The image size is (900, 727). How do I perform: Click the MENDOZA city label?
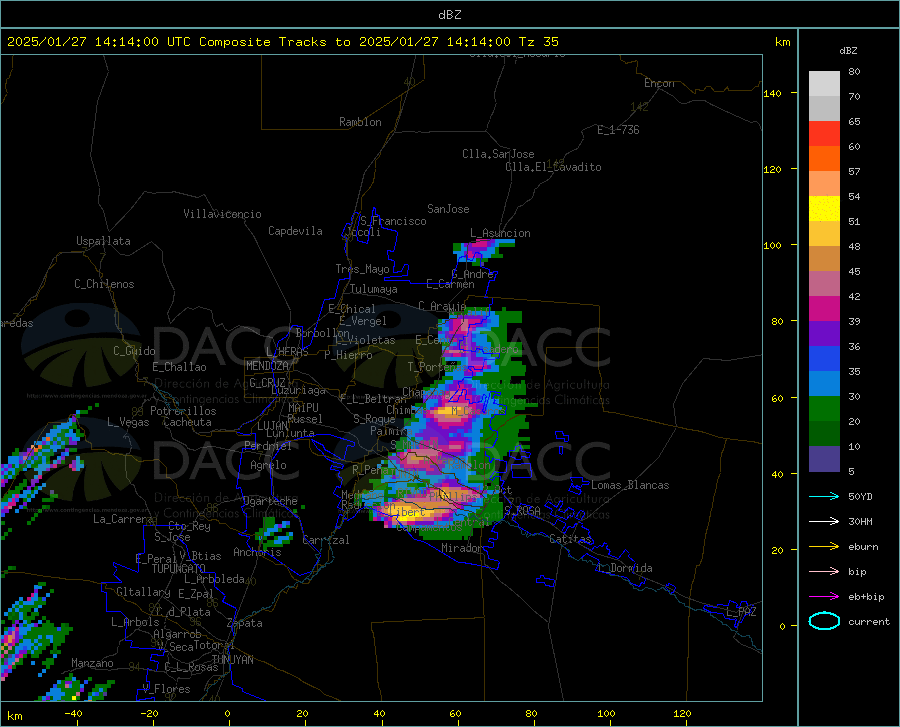tap(267, 365)
